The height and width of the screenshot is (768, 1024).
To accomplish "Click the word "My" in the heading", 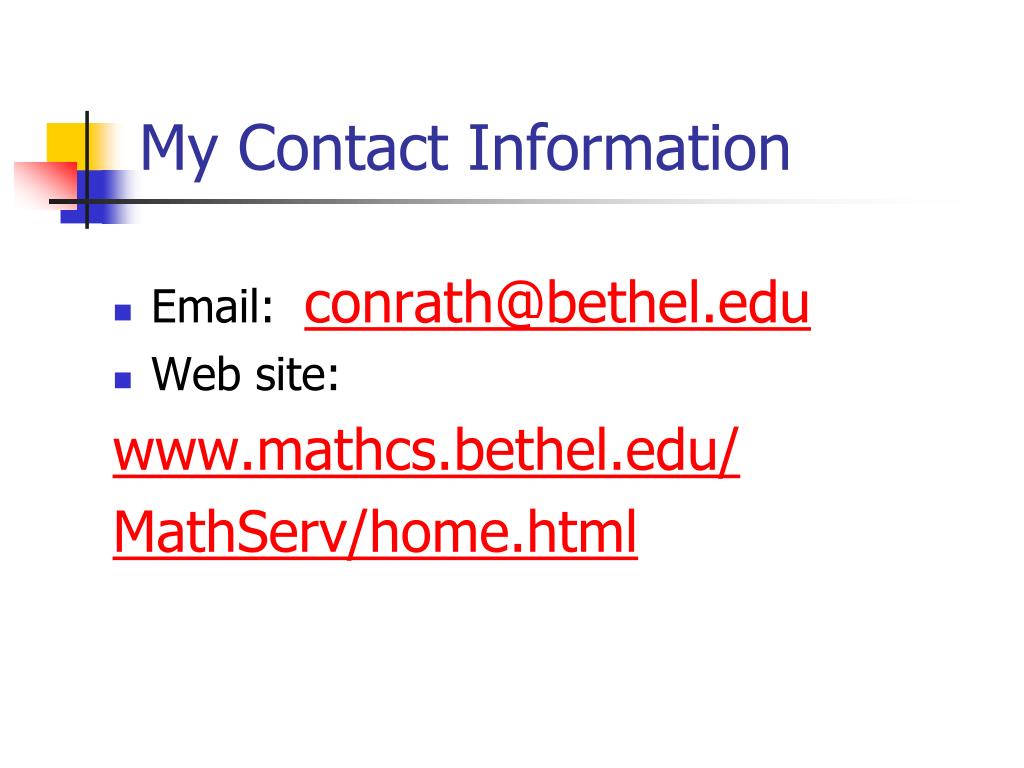I will (x=178, y=151).
